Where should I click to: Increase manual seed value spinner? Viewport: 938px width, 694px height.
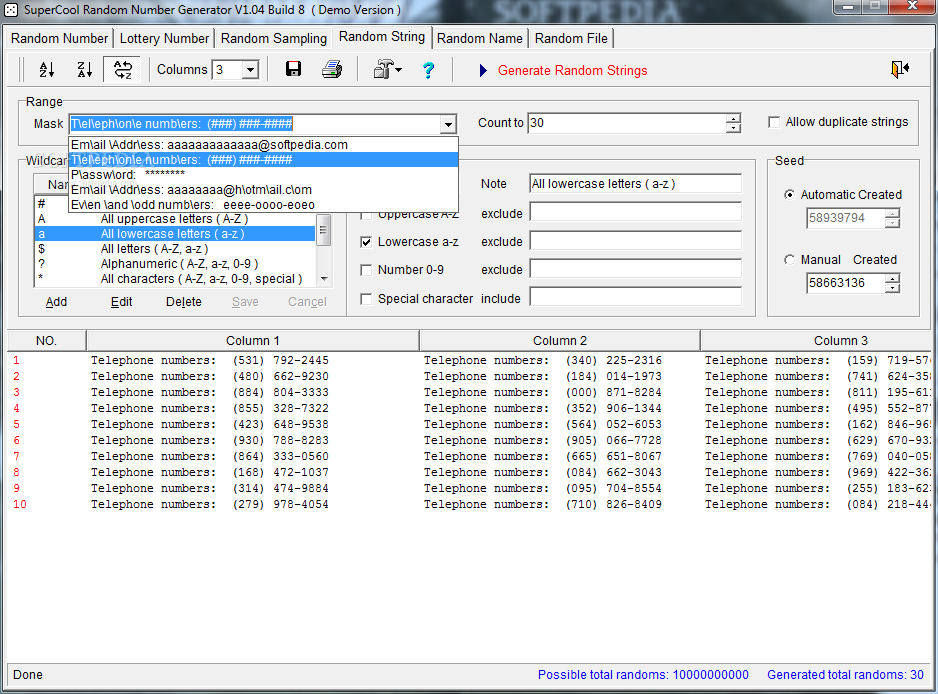click(893, 278)
